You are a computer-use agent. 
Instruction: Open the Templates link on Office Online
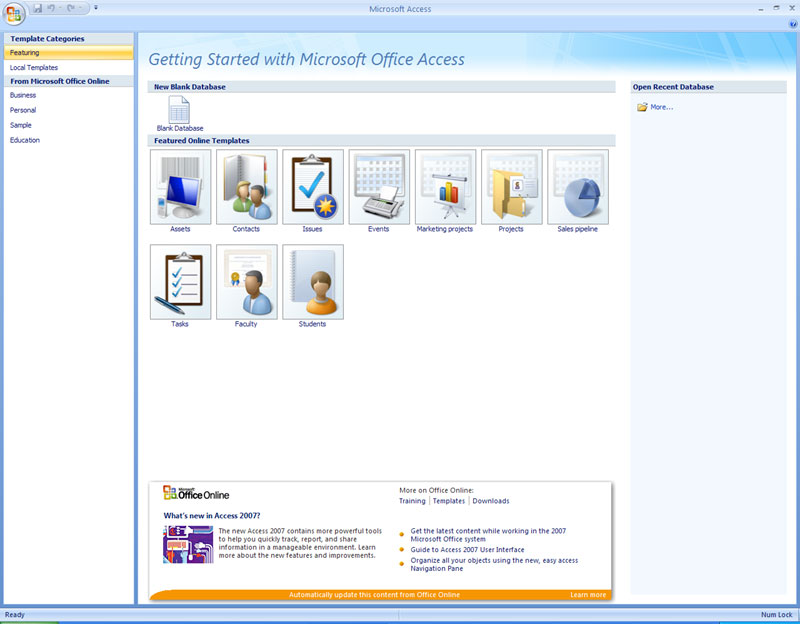[448, 501]
